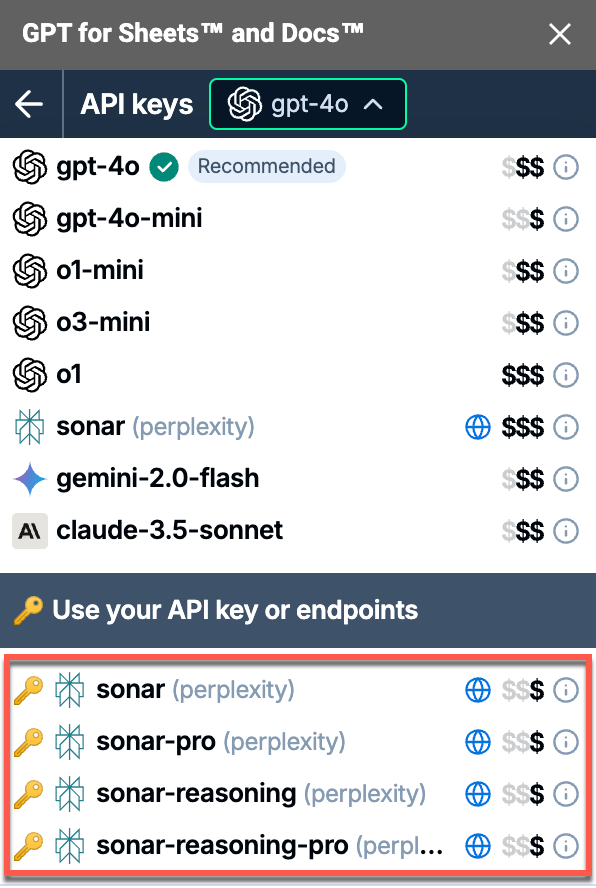Select gpt-4o recommended model
This screenshot has height=888, width=596.
point(298,167)
